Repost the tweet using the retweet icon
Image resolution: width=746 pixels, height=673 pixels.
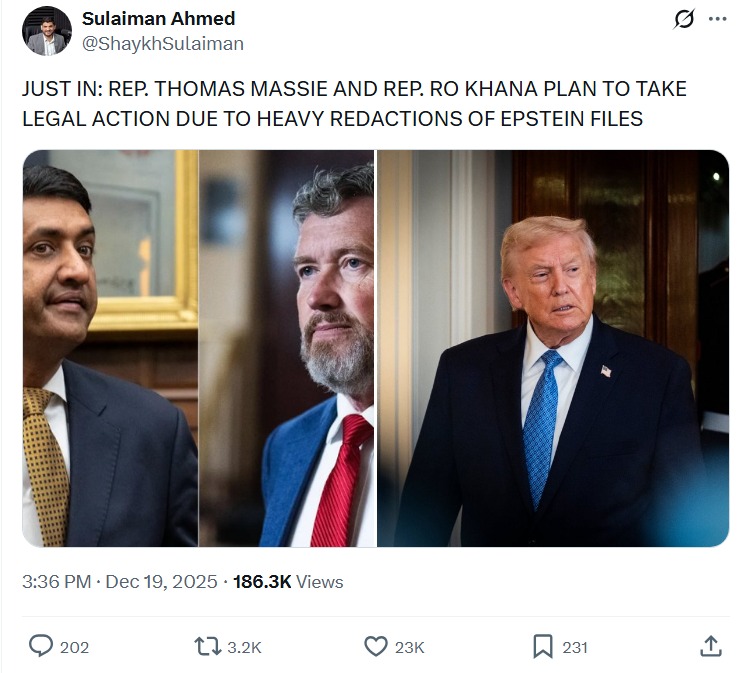[x=207, y=647]
